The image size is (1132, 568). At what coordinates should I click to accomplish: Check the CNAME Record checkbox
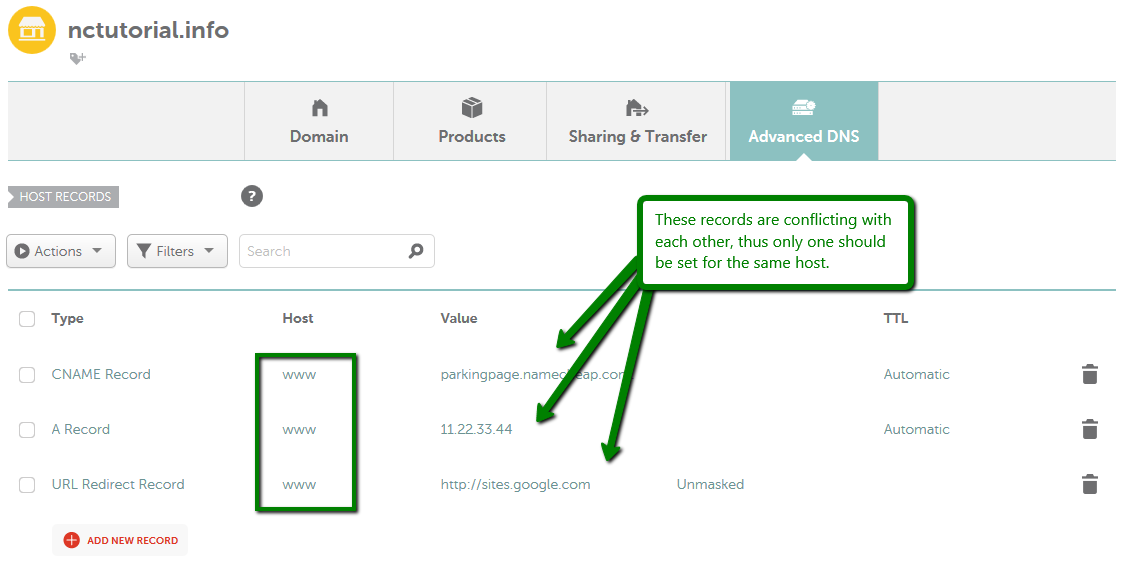(x=27, y=375)
